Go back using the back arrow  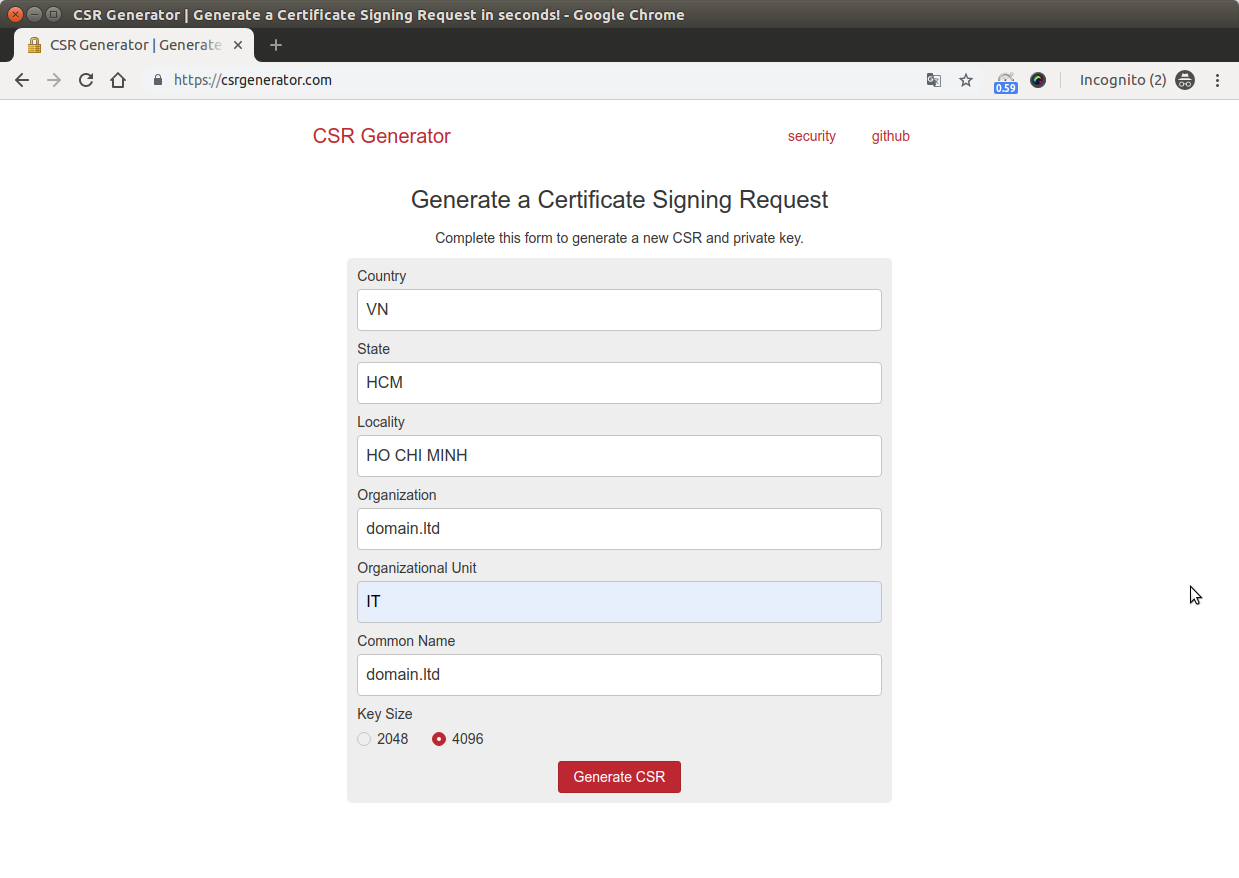click(22, 80)
